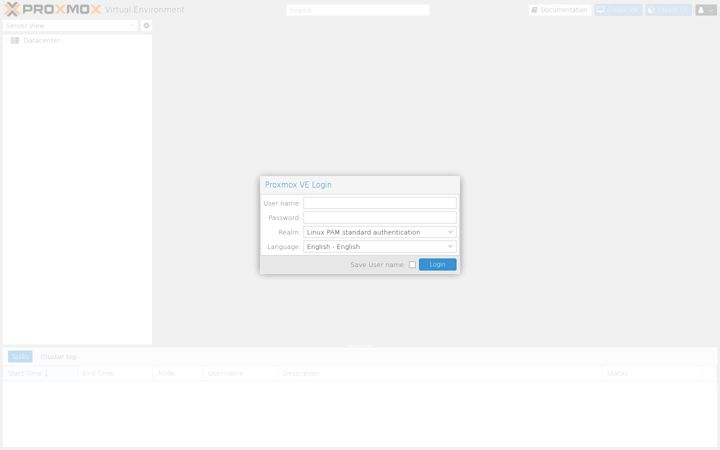Screen dimensions: 720x450
Task: Click the Create CT cube icon
Action: coord(651,10)
